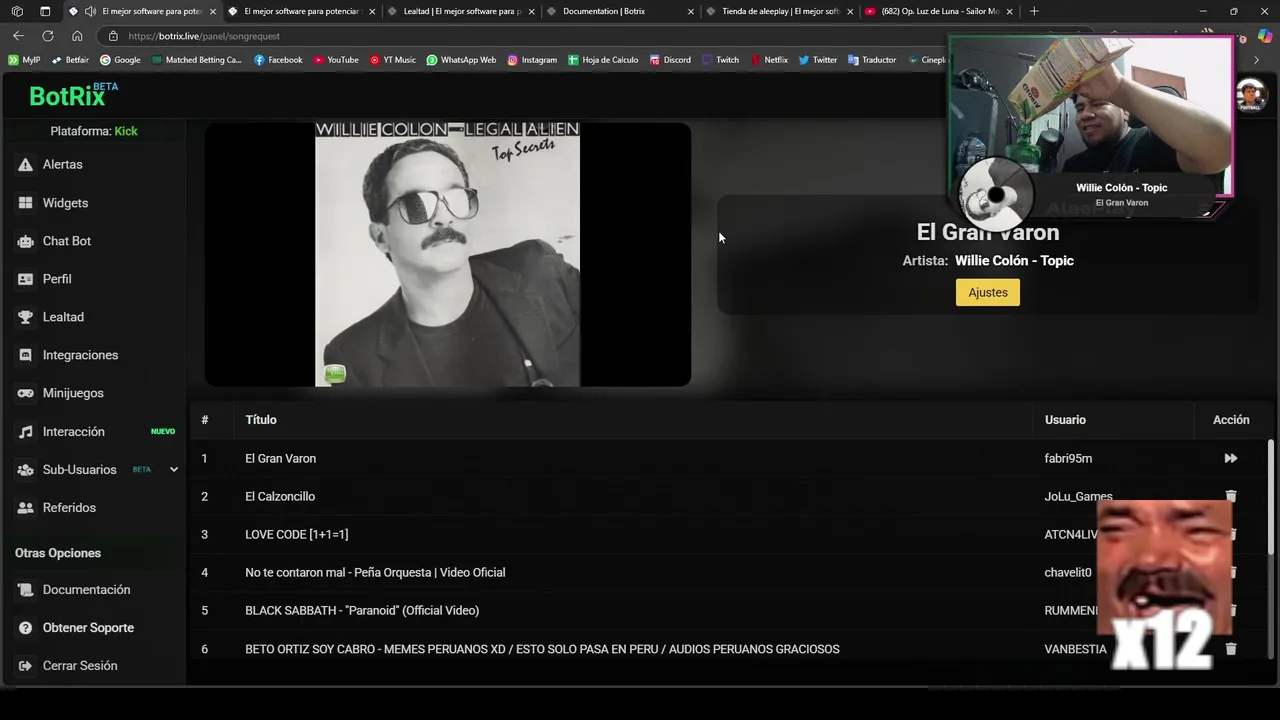1280x720 pixels.
Task: Open the Perfil page
Action: coord(56,279)
